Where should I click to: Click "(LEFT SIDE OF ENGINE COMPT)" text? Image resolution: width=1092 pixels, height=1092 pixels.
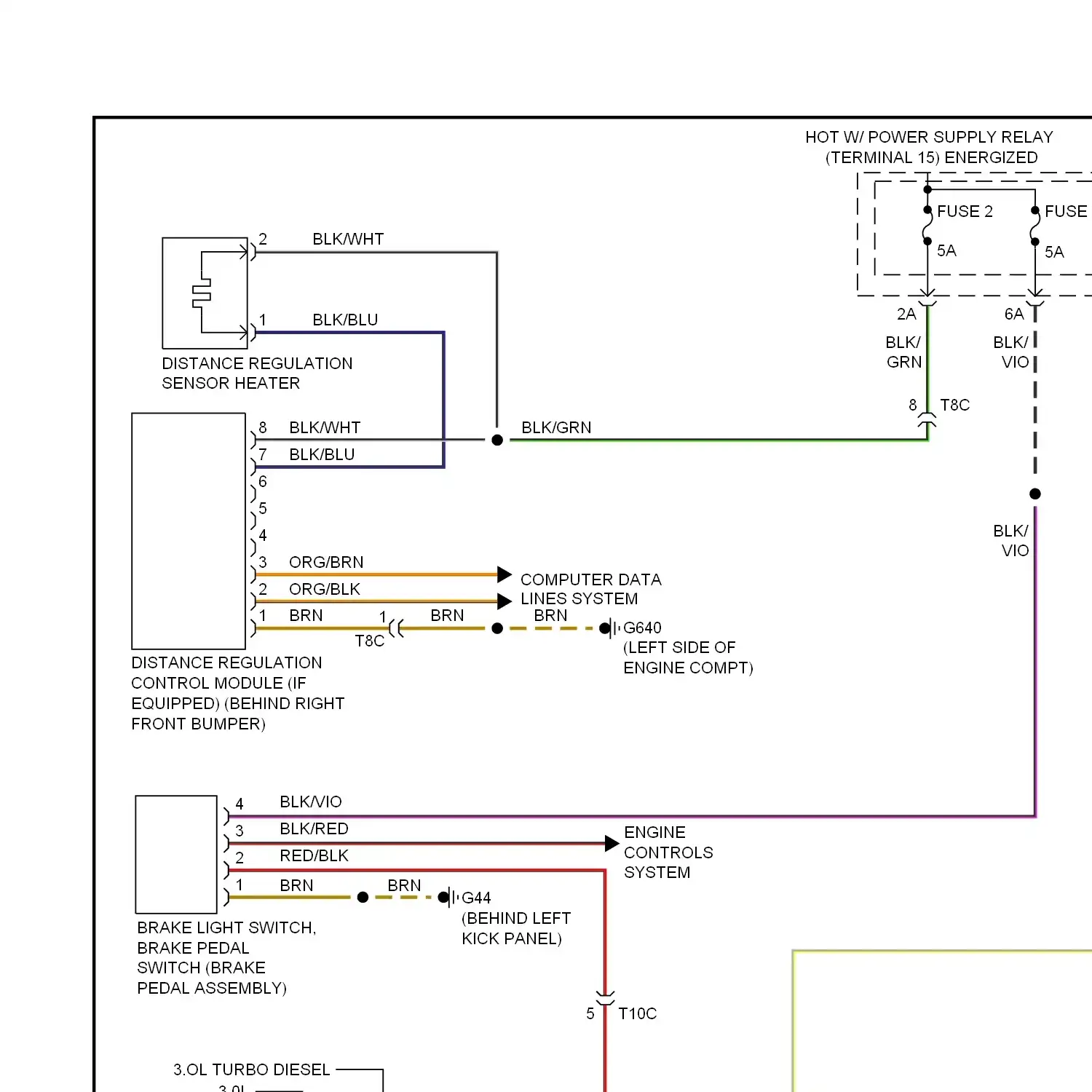(x=688, y=657)
